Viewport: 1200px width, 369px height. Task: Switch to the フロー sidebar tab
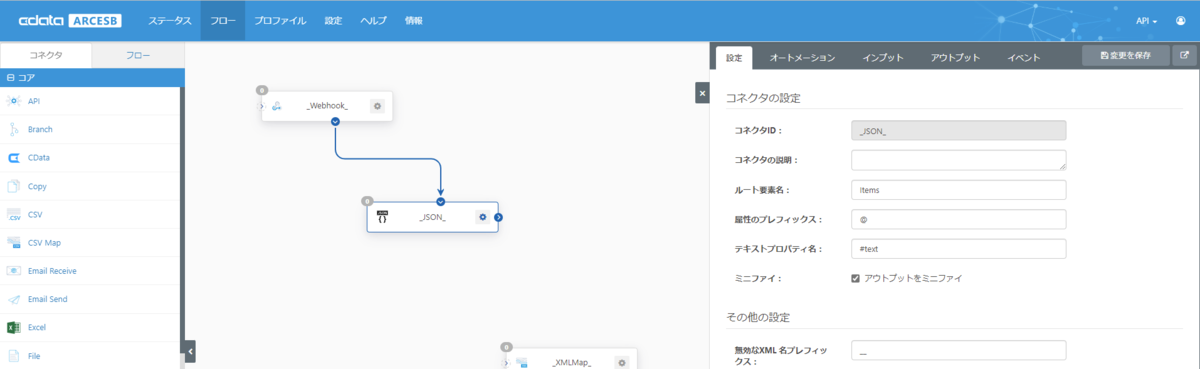coord(138,57)
